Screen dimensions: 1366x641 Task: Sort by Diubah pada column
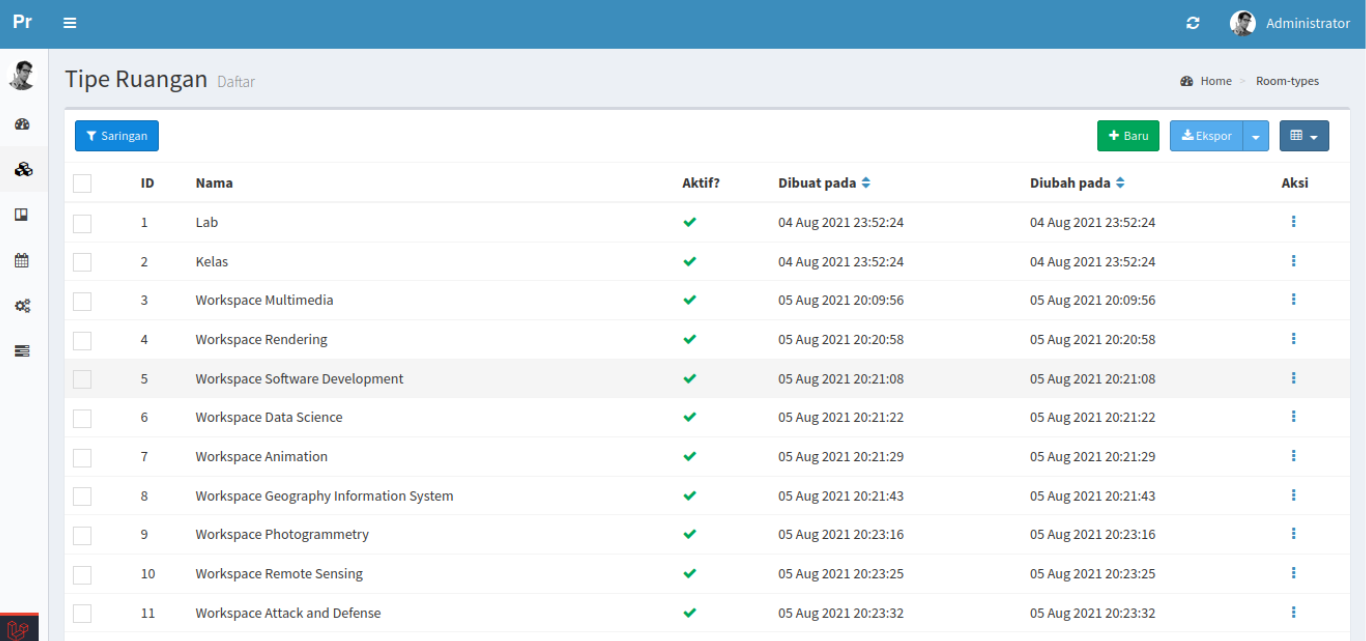[x=1120, y=183]
